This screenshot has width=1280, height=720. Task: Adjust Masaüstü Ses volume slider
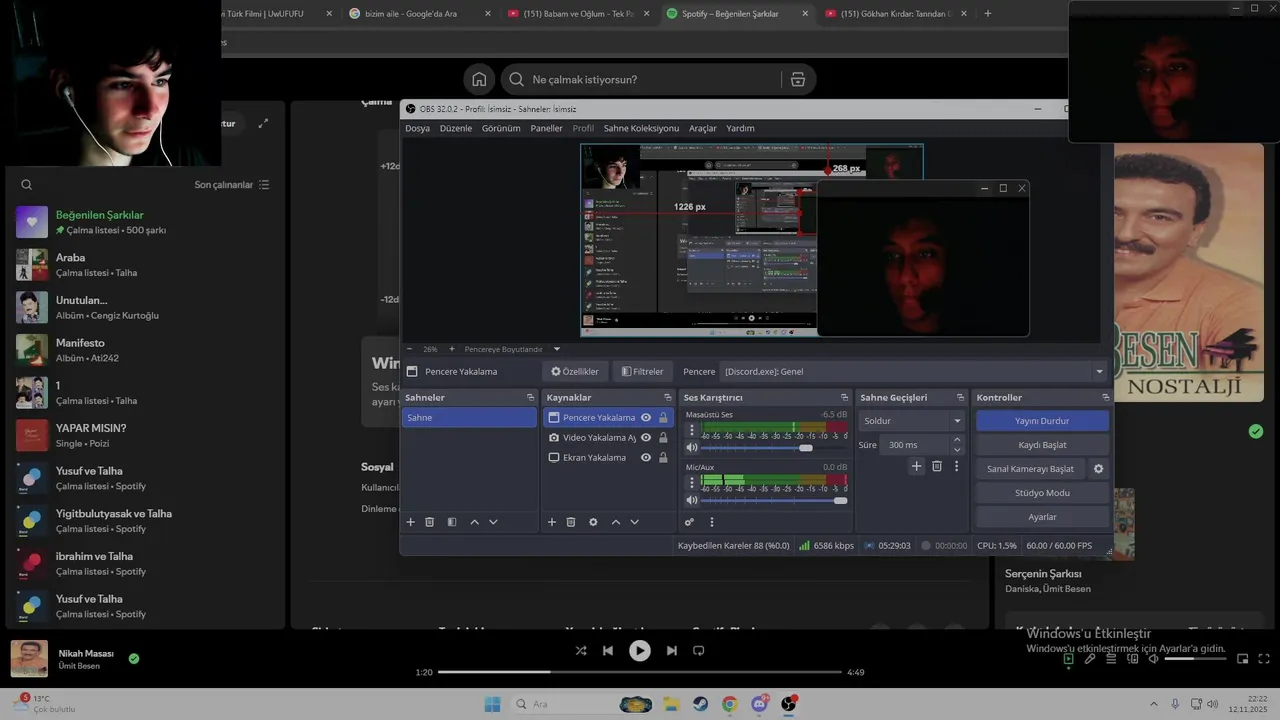point(773,448)
